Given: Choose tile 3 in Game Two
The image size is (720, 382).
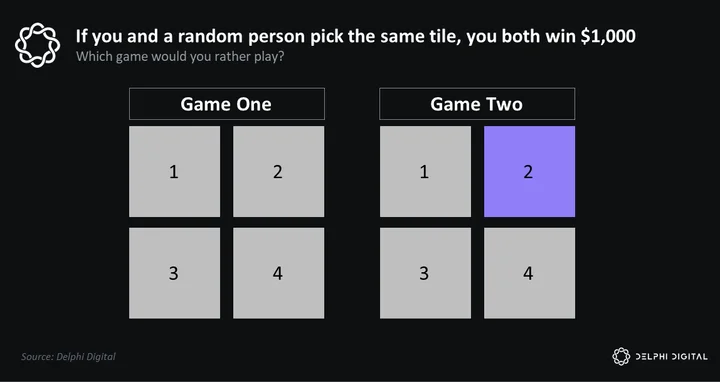Looking at the screenshot, I should click(x=425, y=273).
